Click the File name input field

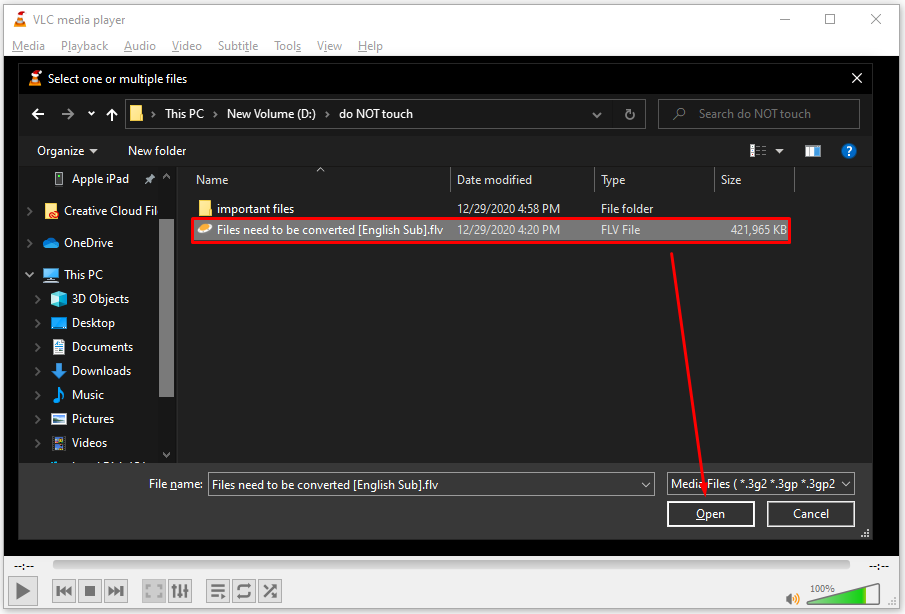424,484
